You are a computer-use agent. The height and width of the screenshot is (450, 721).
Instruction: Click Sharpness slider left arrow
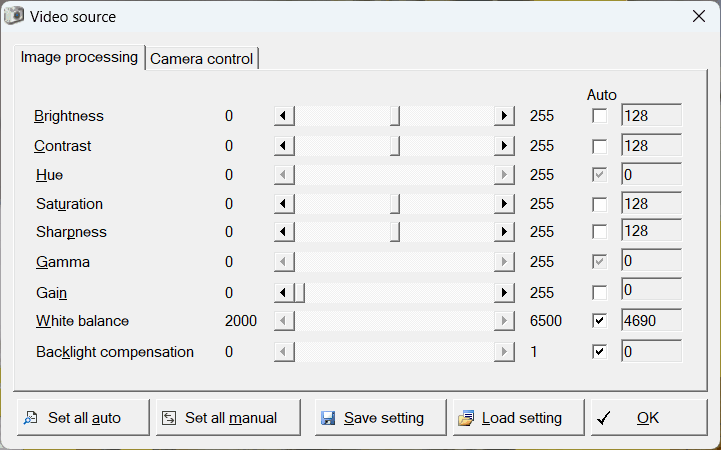284,232
